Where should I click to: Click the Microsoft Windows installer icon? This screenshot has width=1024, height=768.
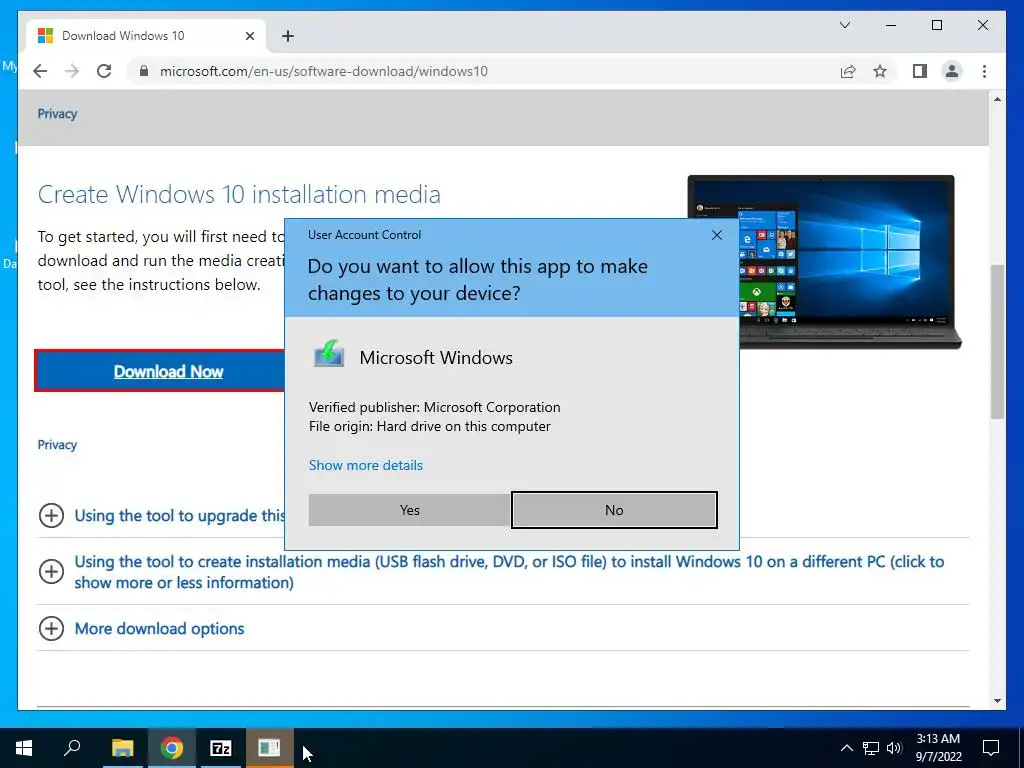[x=329, y=353]
